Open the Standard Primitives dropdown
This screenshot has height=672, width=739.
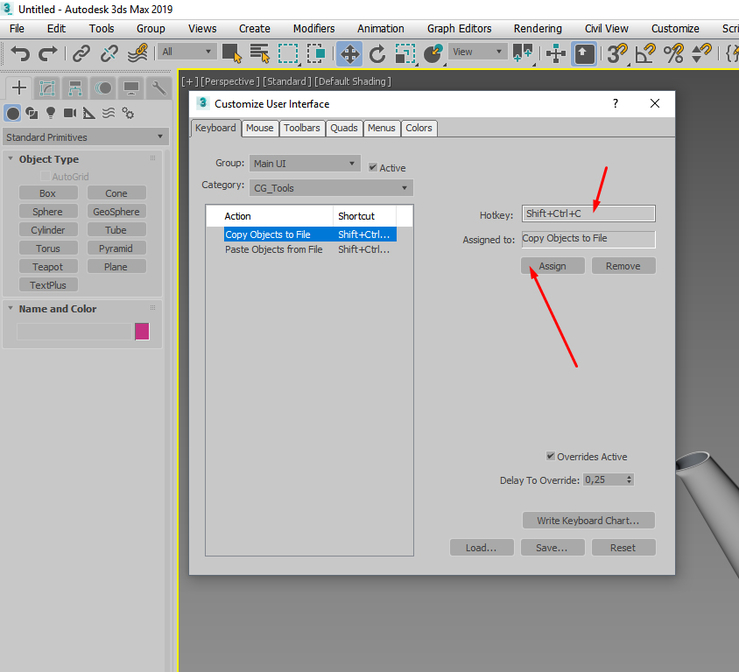85,137
